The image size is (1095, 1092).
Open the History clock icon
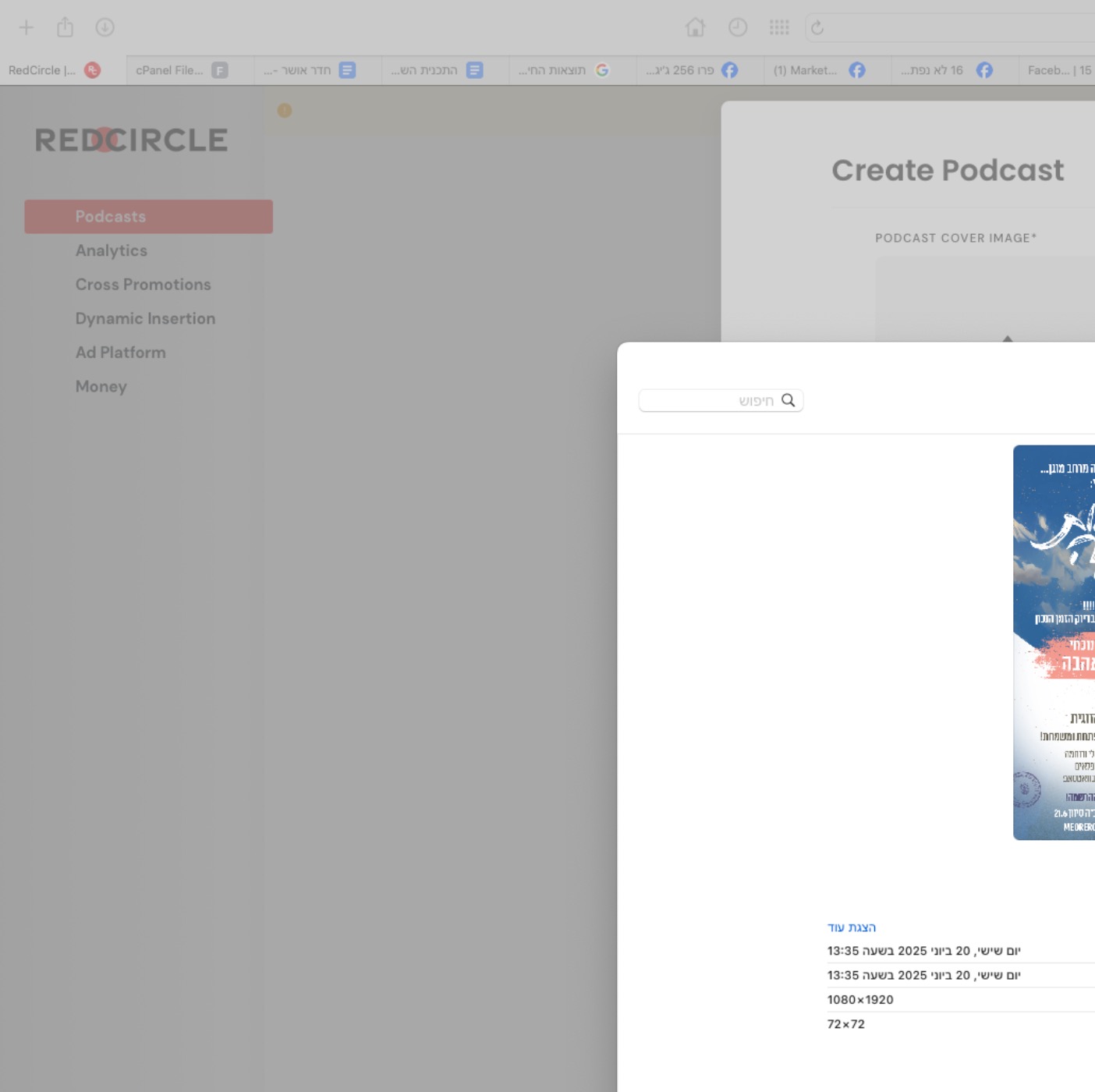(737, 28)
